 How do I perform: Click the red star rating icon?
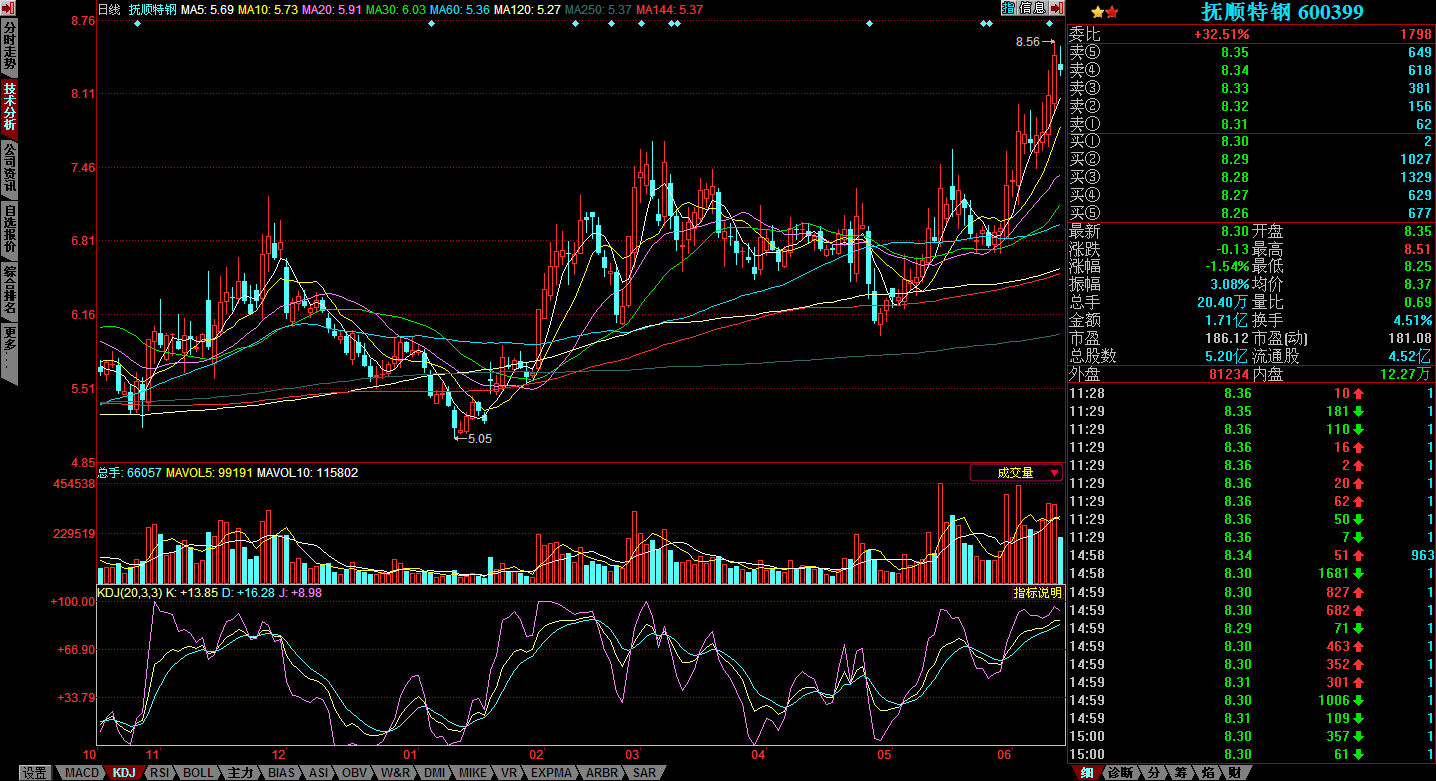tap(1111, 12)
